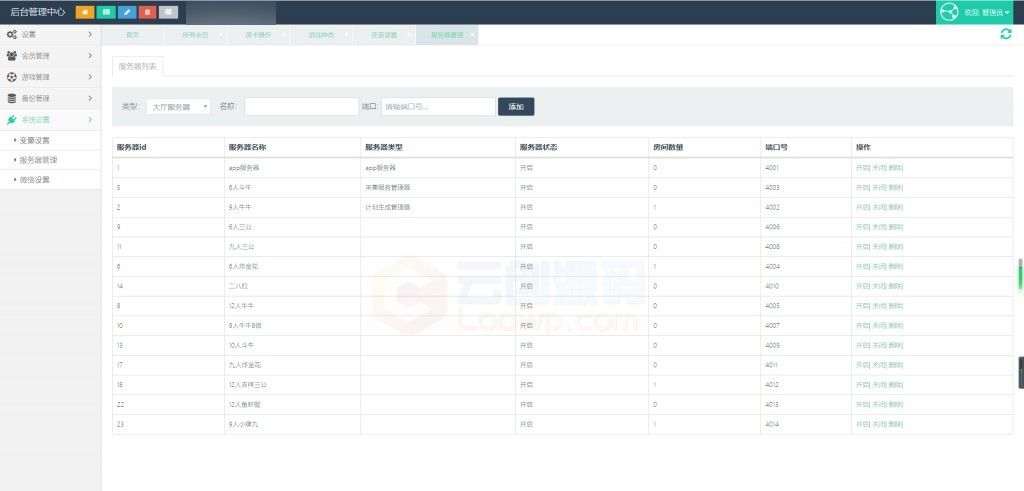
Task: Focus the 名称 name input field
Action: [302, 106]
